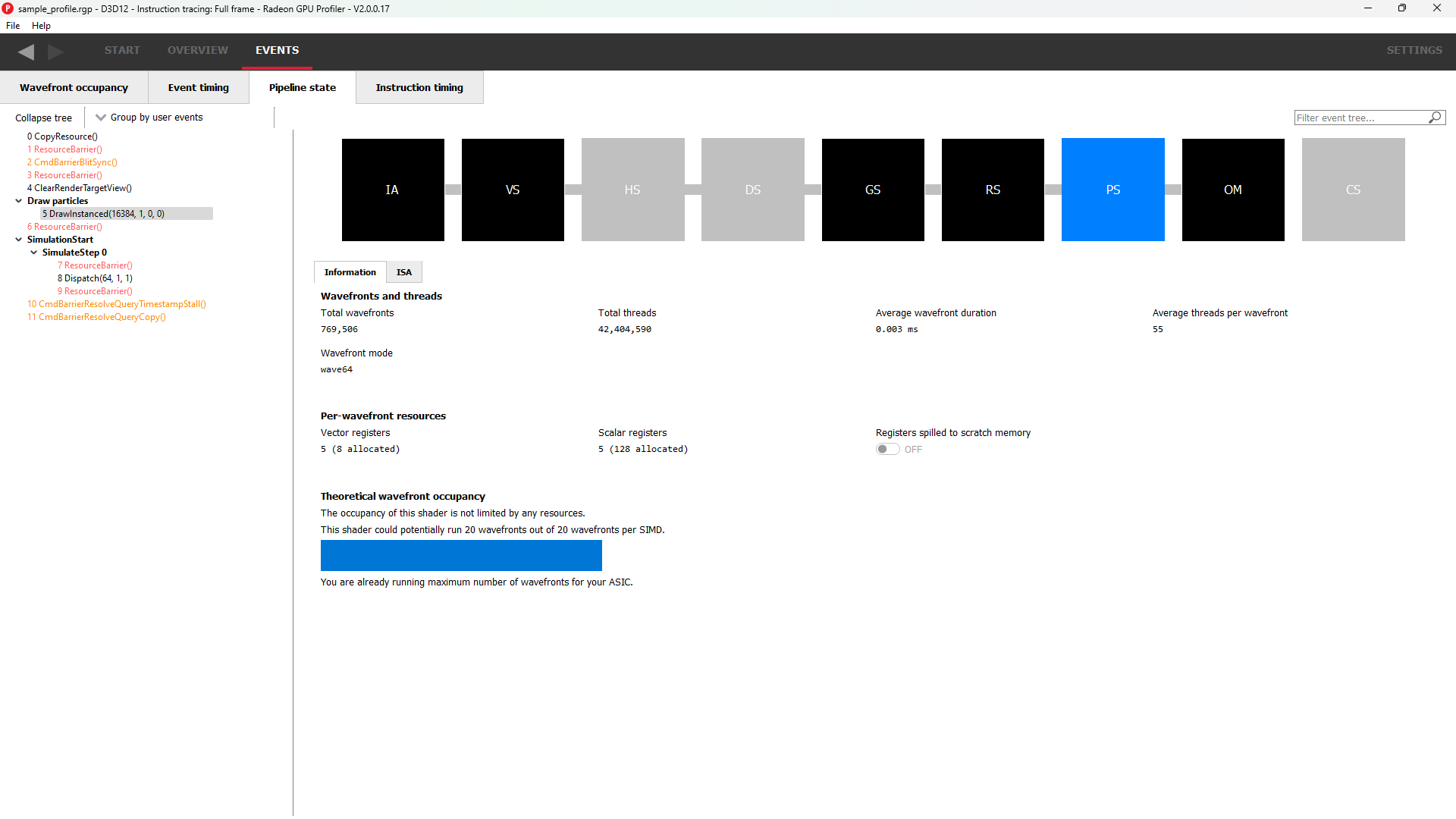
Task: Collapse the SimulationStart tree node
Action: click(18, 239)
